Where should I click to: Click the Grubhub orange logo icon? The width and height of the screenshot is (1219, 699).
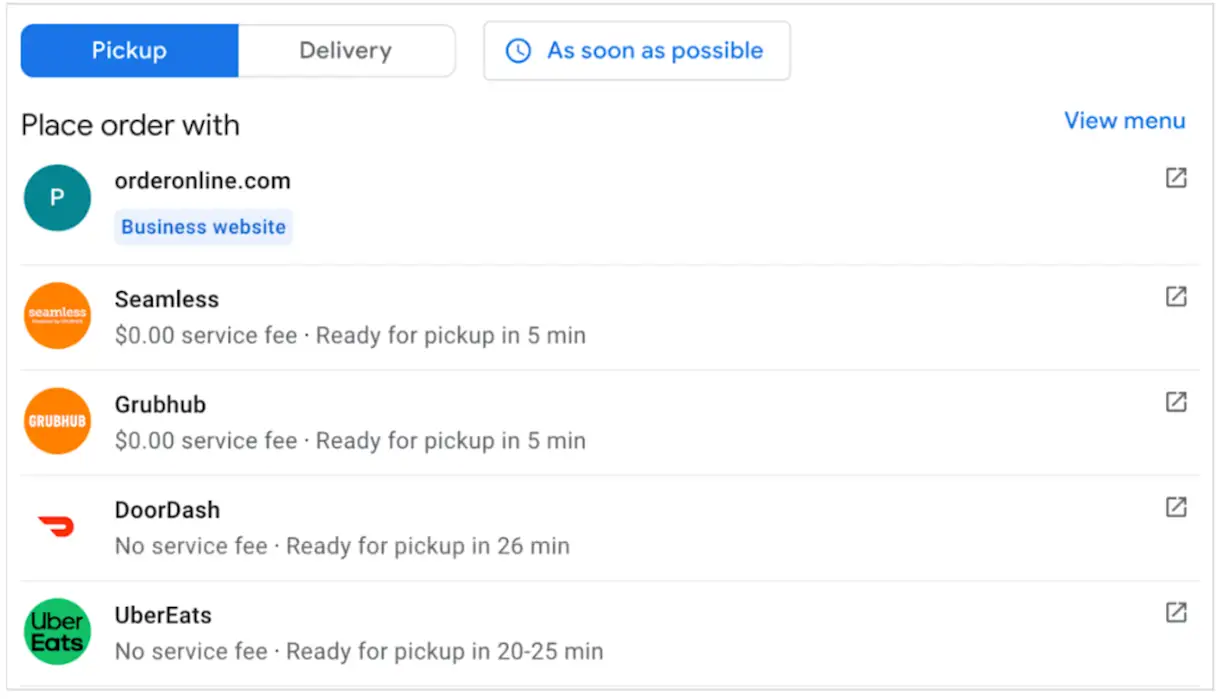[x=57, y=421]
